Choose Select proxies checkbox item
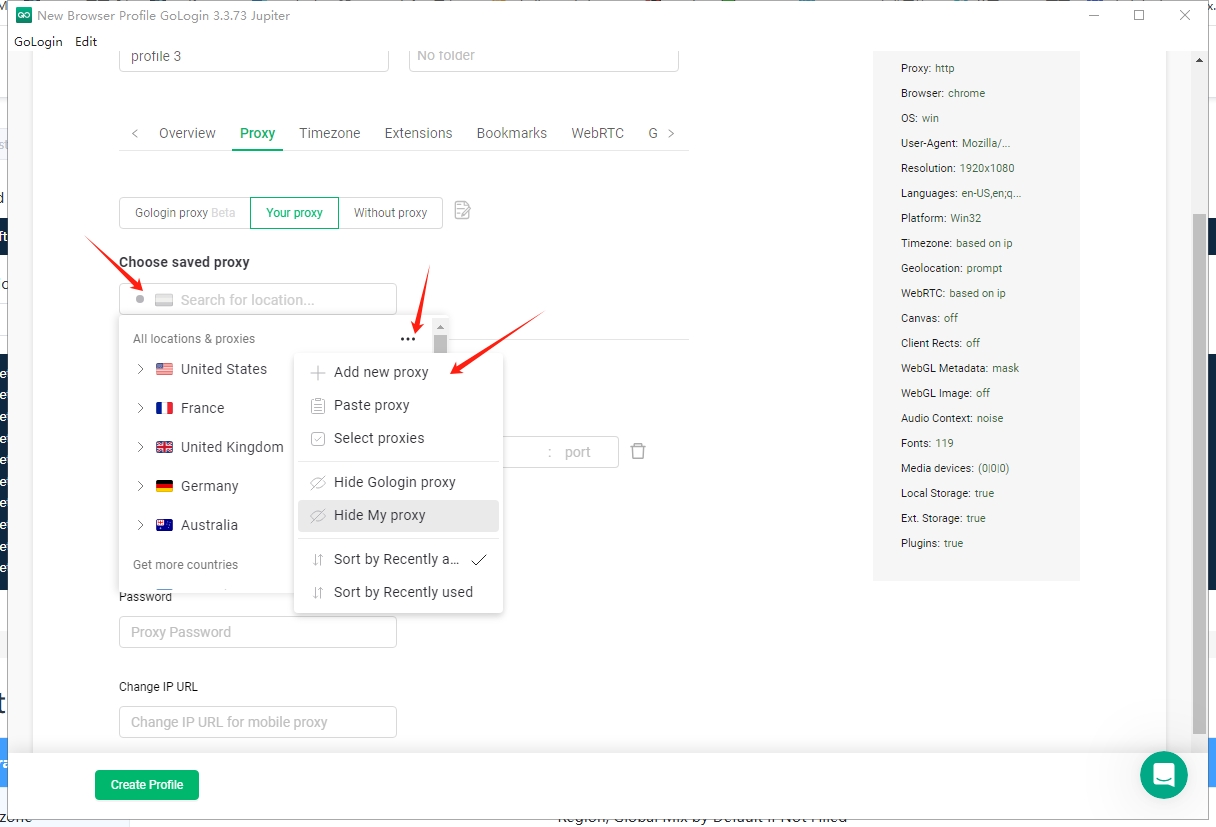This screenshot has width=1216, height=827. click(x=378, y=438)
